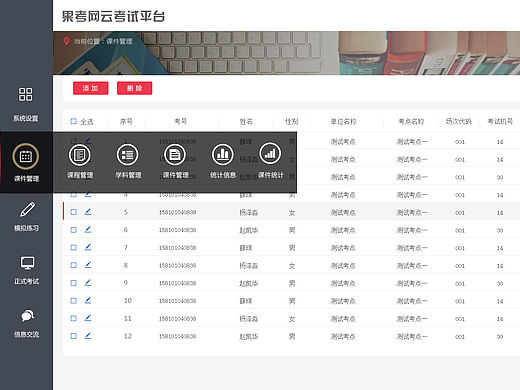The image size is (520, 390).
Task: Edit row 10 with the pencil icon
Action: (x=88, y=300)
